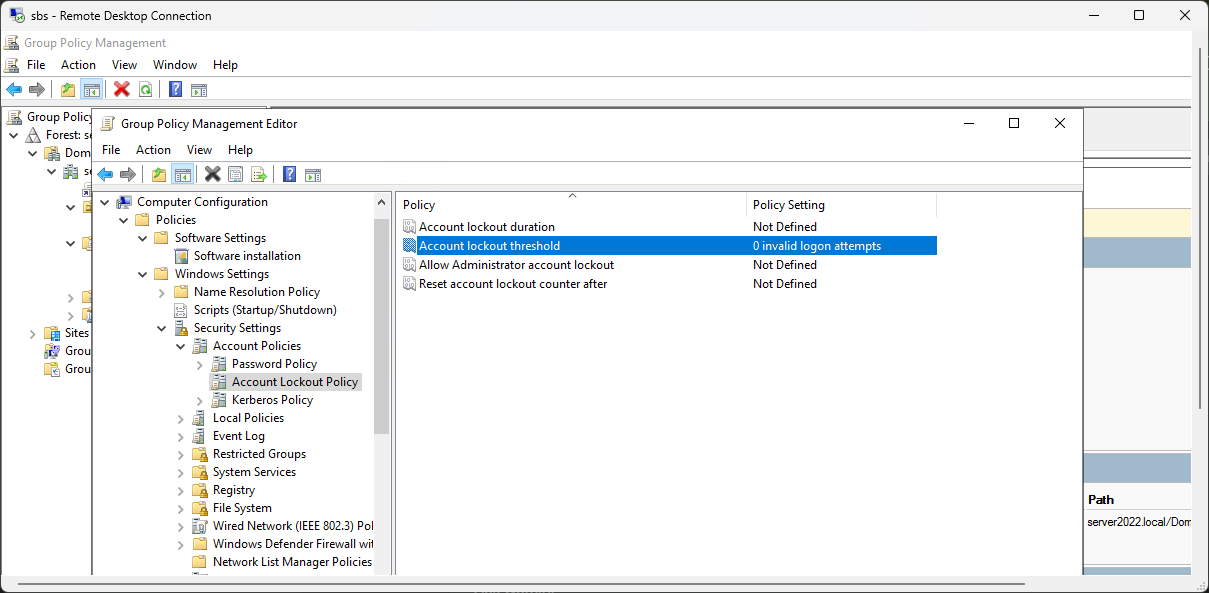Open the Action menu in the Editor
Image resolution: width=1209 pixels, height=593 pixels.
[153, 150]
